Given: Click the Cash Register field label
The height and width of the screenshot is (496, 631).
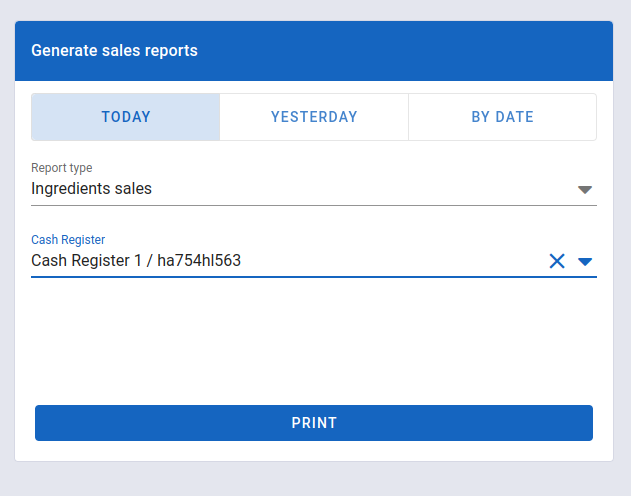Looking at the screenshot, I should point(68,240).
